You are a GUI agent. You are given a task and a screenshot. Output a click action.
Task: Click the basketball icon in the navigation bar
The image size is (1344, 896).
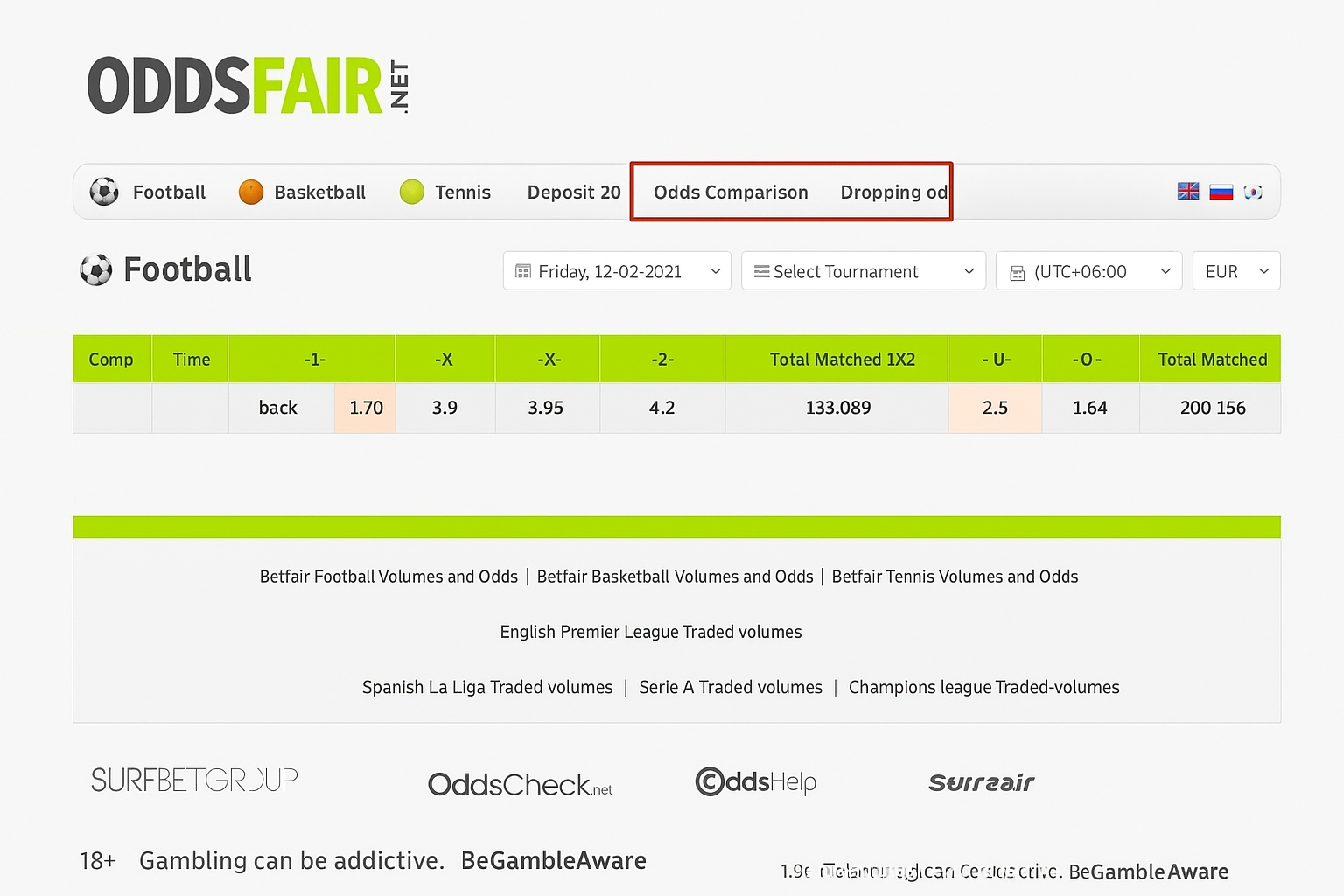[x=250, y=192]
